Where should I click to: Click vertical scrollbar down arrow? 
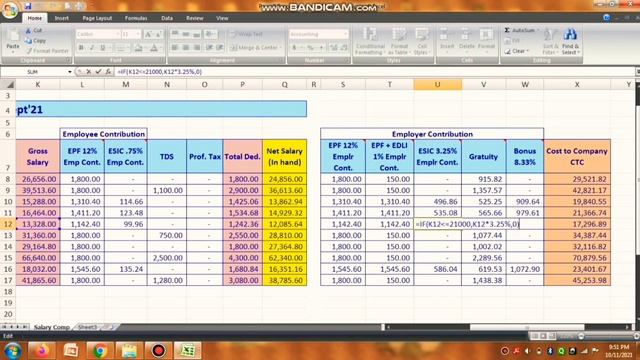637,319
